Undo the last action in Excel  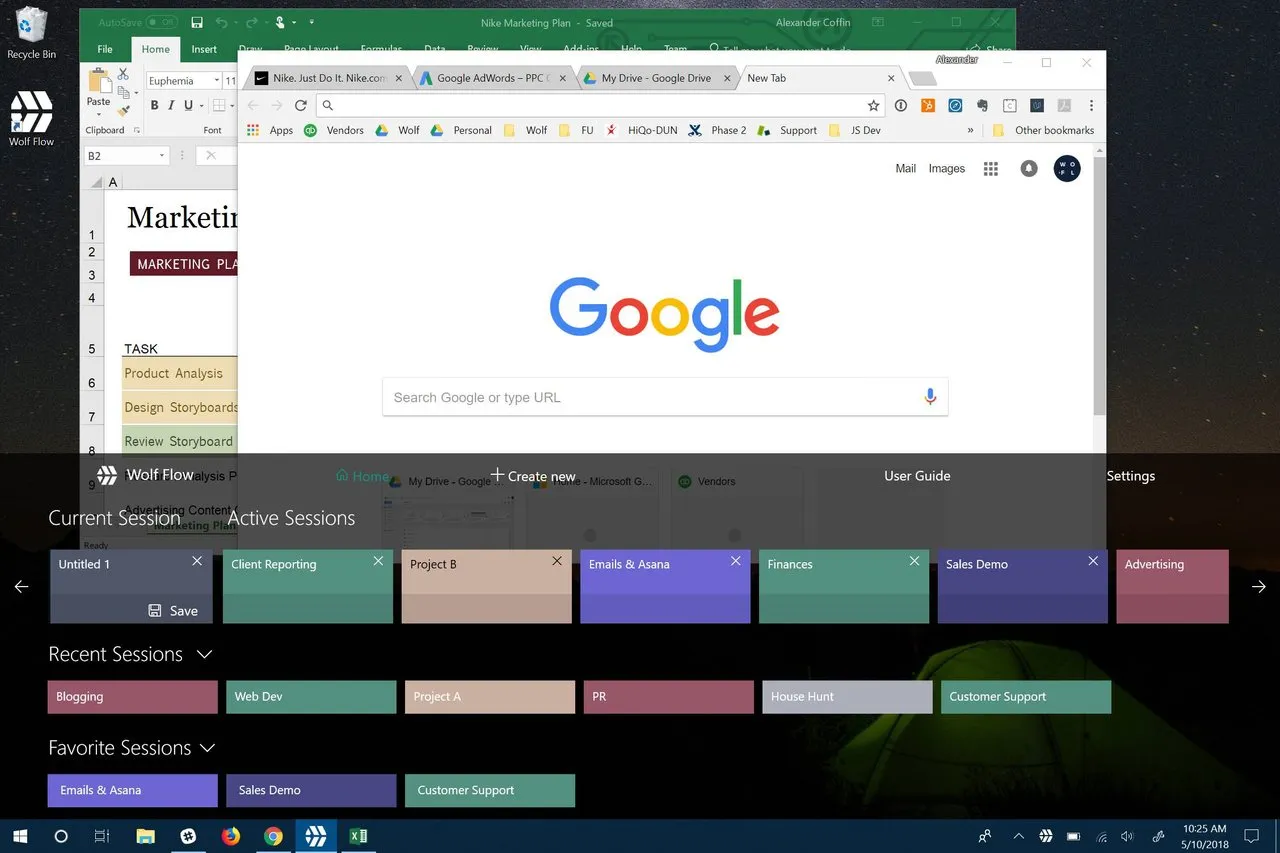[x=222, y=22]
